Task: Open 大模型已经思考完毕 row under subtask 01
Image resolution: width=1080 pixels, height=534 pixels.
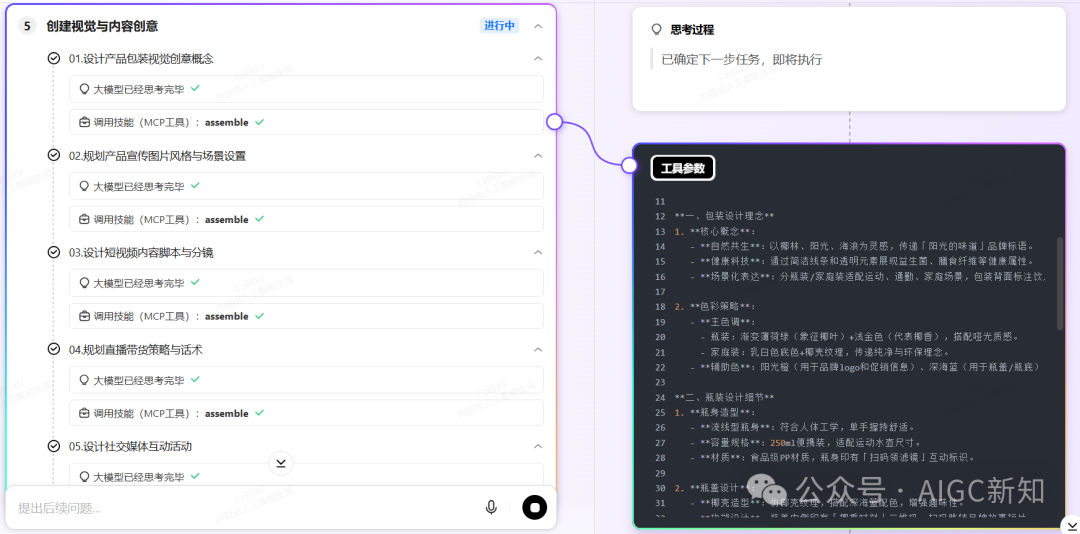Action: pos(307,89)
